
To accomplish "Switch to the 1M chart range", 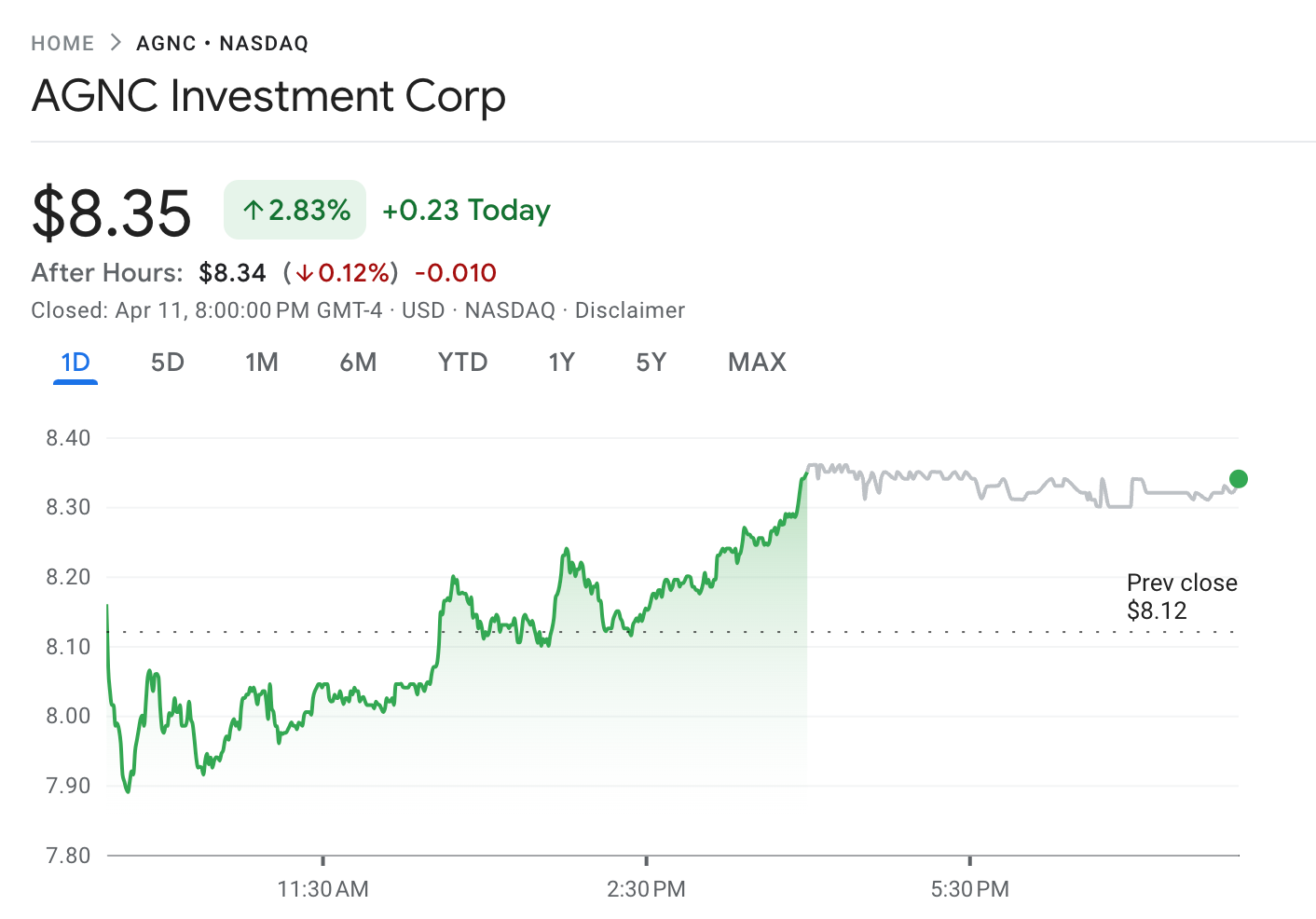I will pos(262,362).
